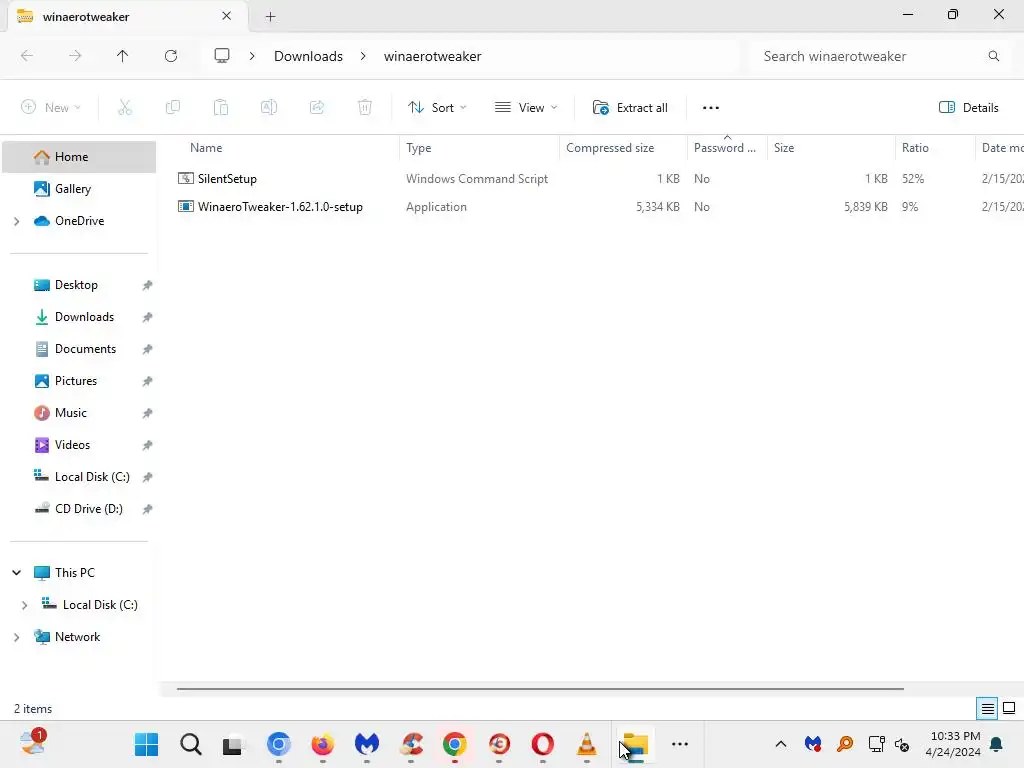Select the SilentSetup file
Viewport: 1024px width, 768px height.
(227, 178)
